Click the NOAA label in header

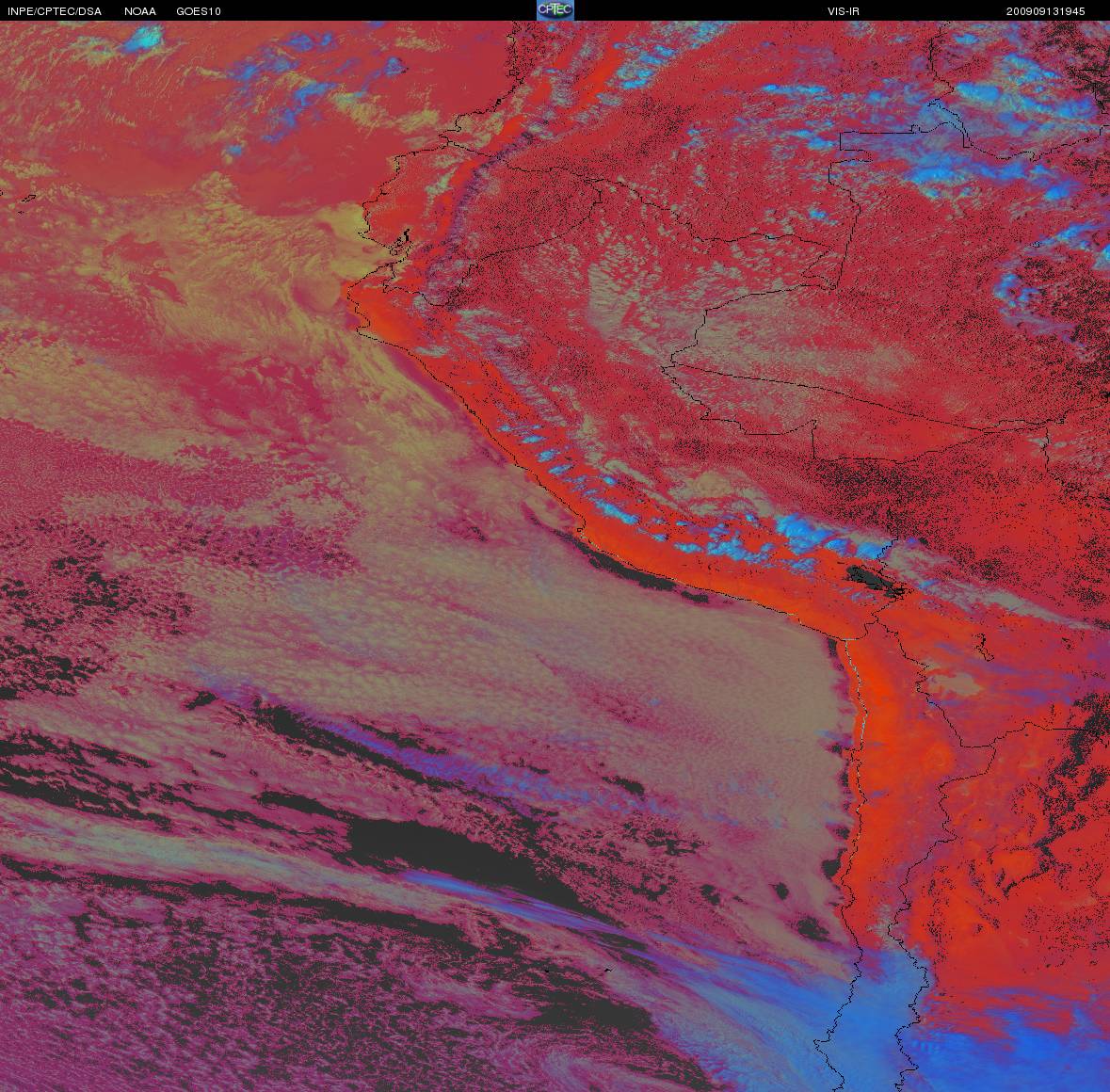pyautogui.click(x=140, y=11)
